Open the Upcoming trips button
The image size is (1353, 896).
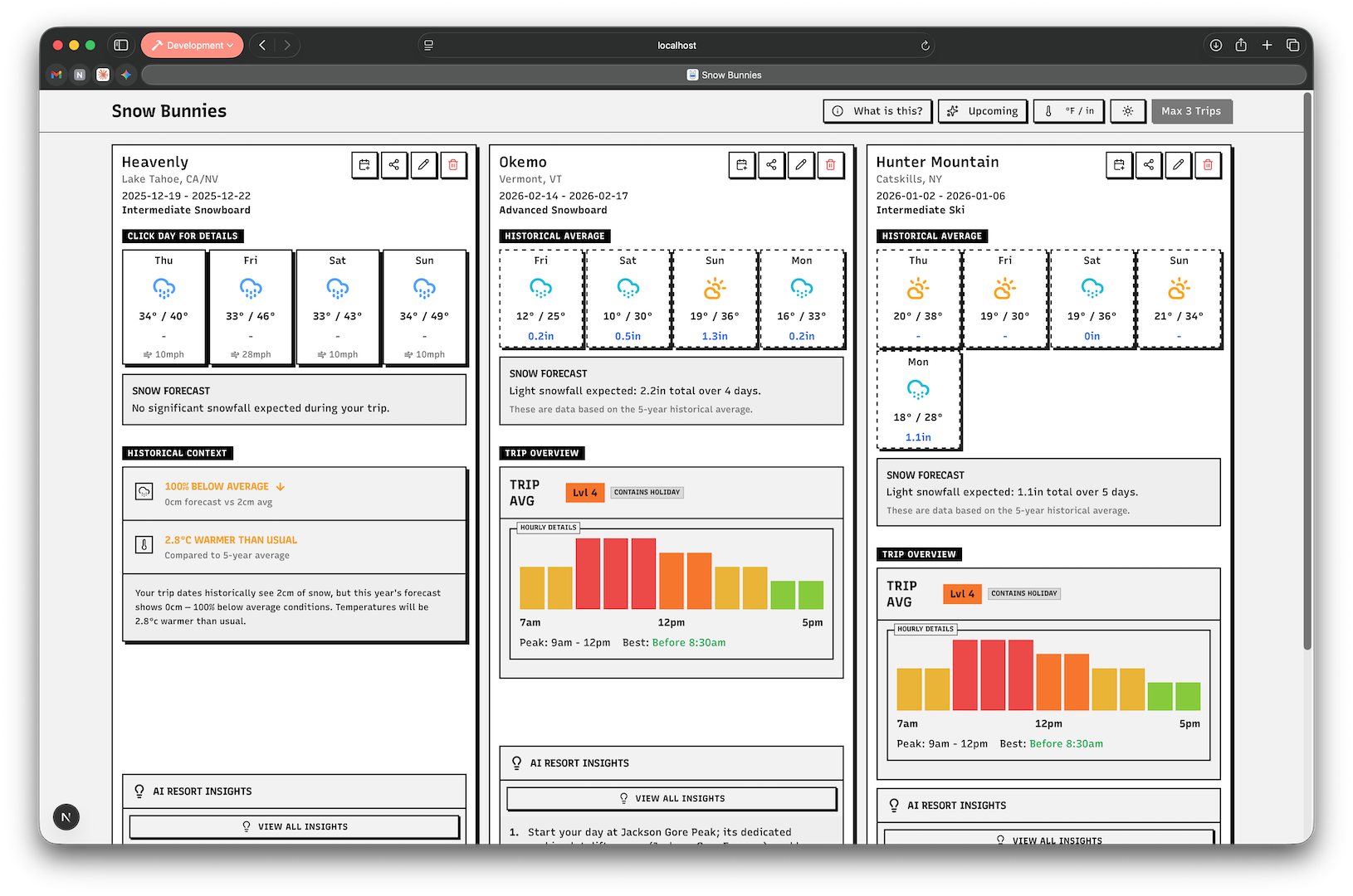(983, 111)
